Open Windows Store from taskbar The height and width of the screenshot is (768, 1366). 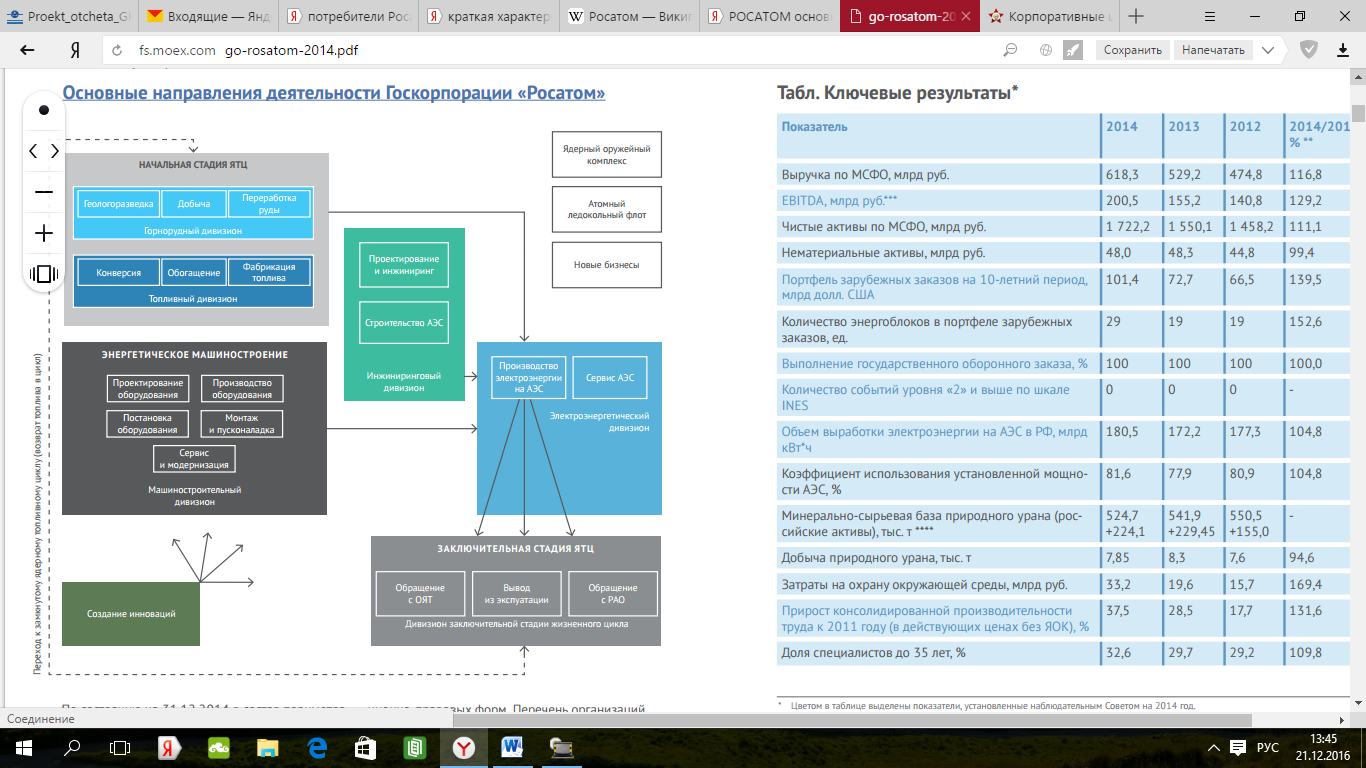pyautogui.click(x=365, y=747)
